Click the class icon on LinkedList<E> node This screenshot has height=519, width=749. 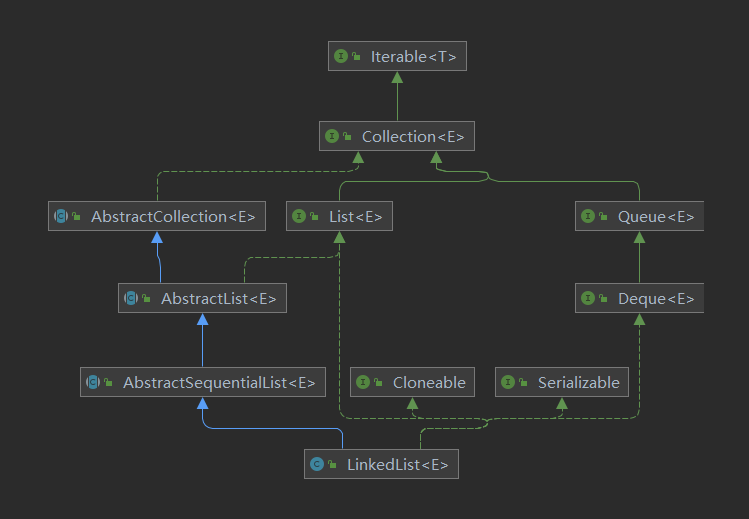coord(317,464)
